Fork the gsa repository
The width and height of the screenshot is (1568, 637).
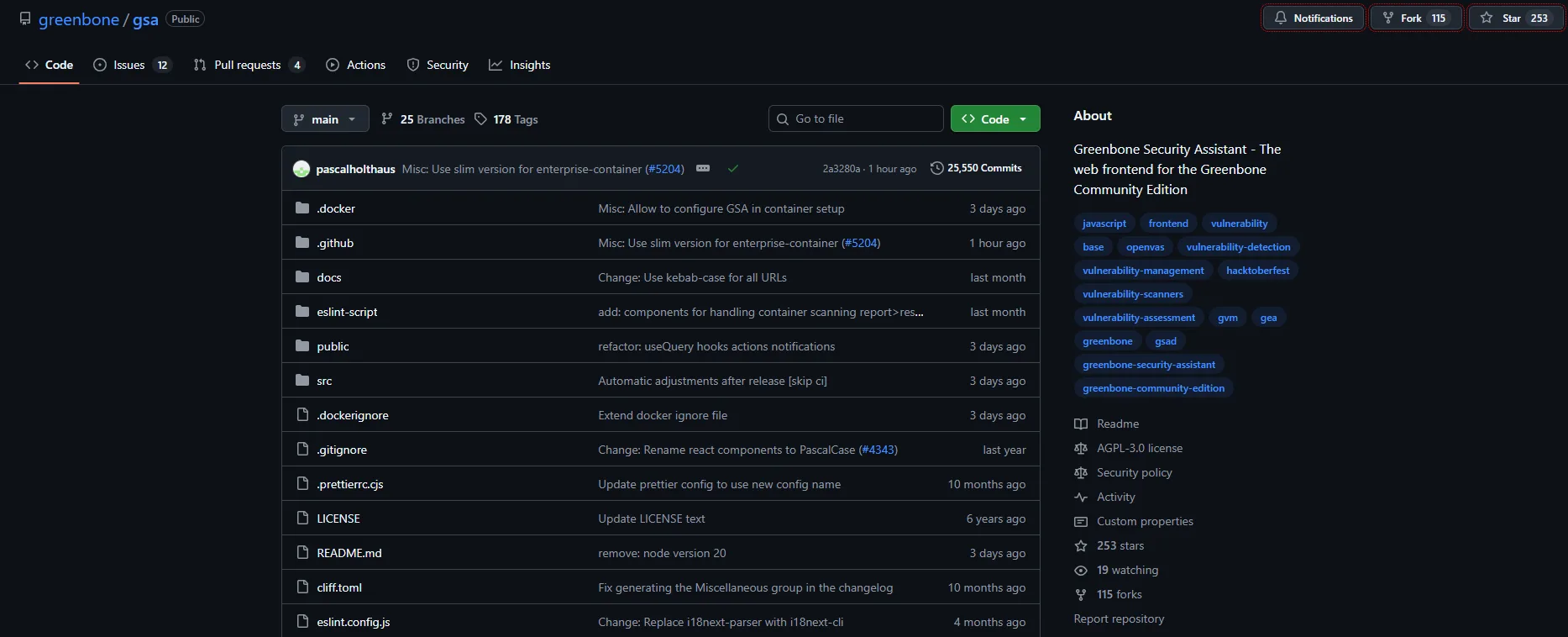1415,18
